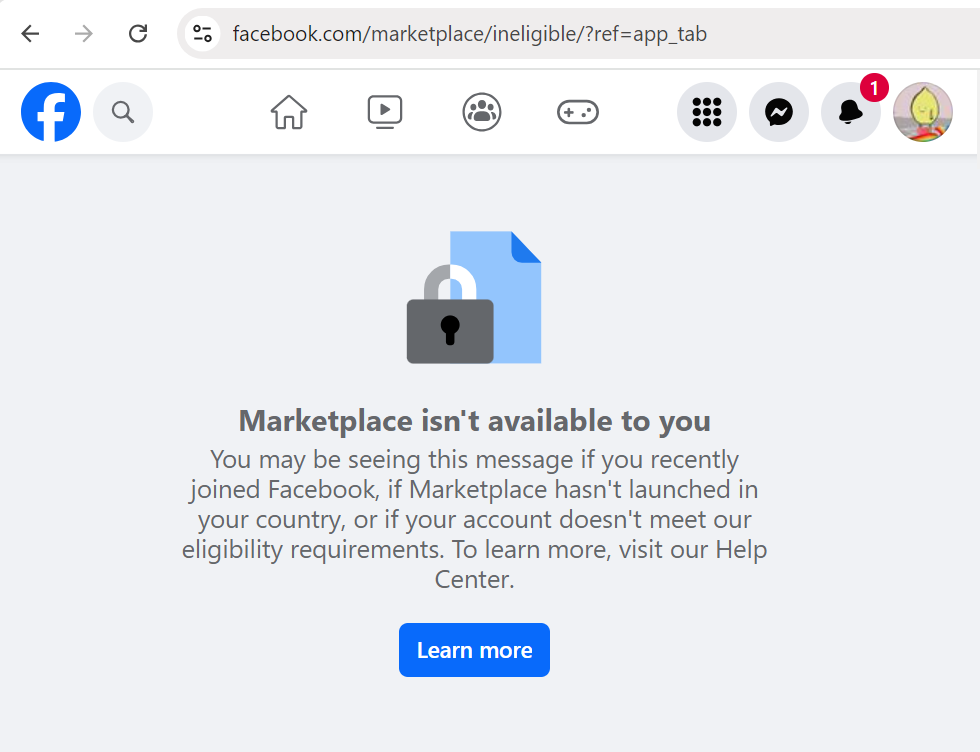Open the Groups icon in the top nav
Screen dimensions: 980x752
[x=482, y=112]
